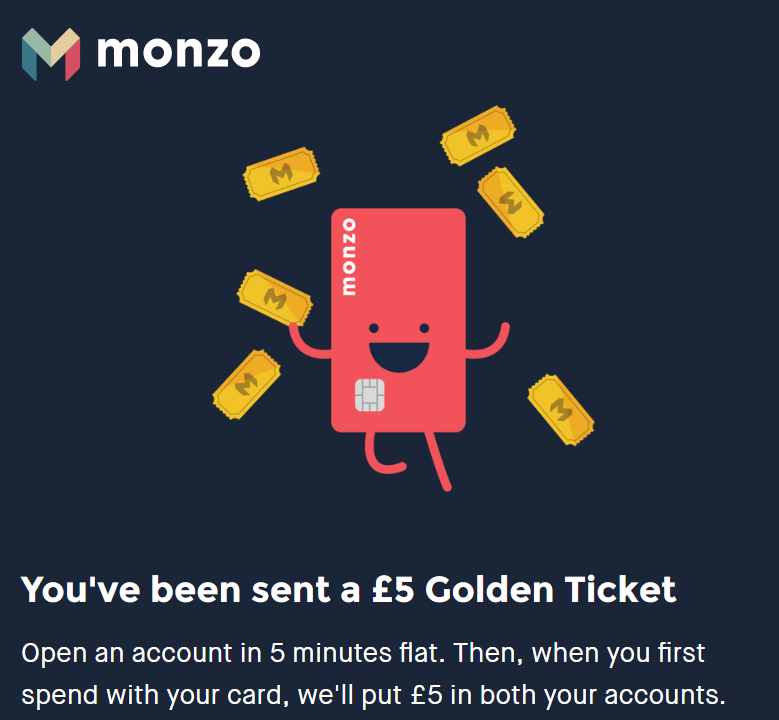The width and height of the screenshot is (779, 720).
Task: Click the golden ticket at lower right of card
Action: coord(561,410)
